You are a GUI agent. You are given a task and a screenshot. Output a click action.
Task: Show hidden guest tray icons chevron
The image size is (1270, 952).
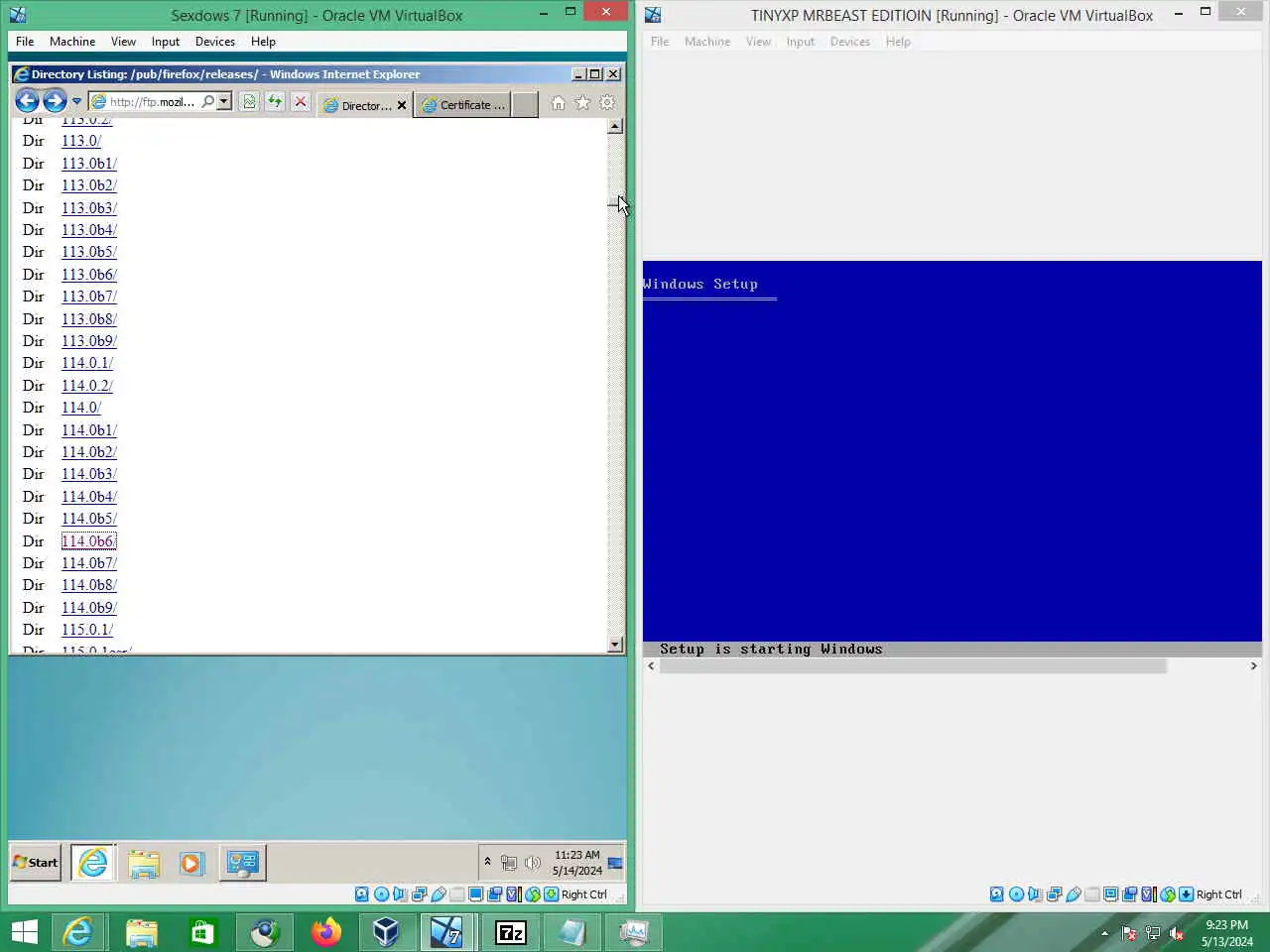pyautogui.click(x=487, y=862)
